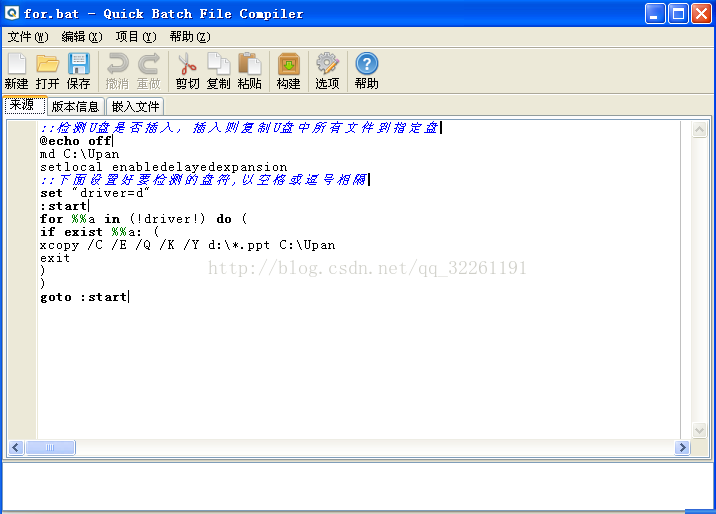Screen dimensions: 716x514
Task: Click the xcopy command line
Action: coord(187,245)
